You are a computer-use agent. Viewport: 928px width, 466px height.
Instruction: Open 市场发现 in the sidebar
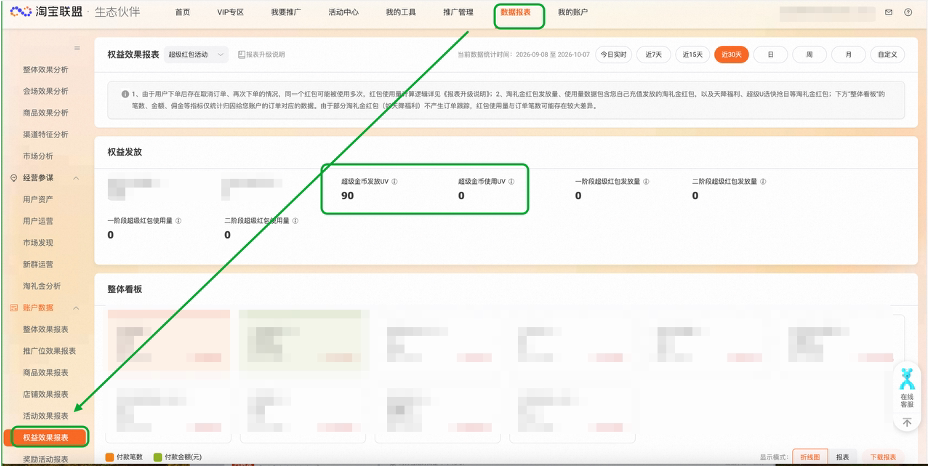[38, 243]
